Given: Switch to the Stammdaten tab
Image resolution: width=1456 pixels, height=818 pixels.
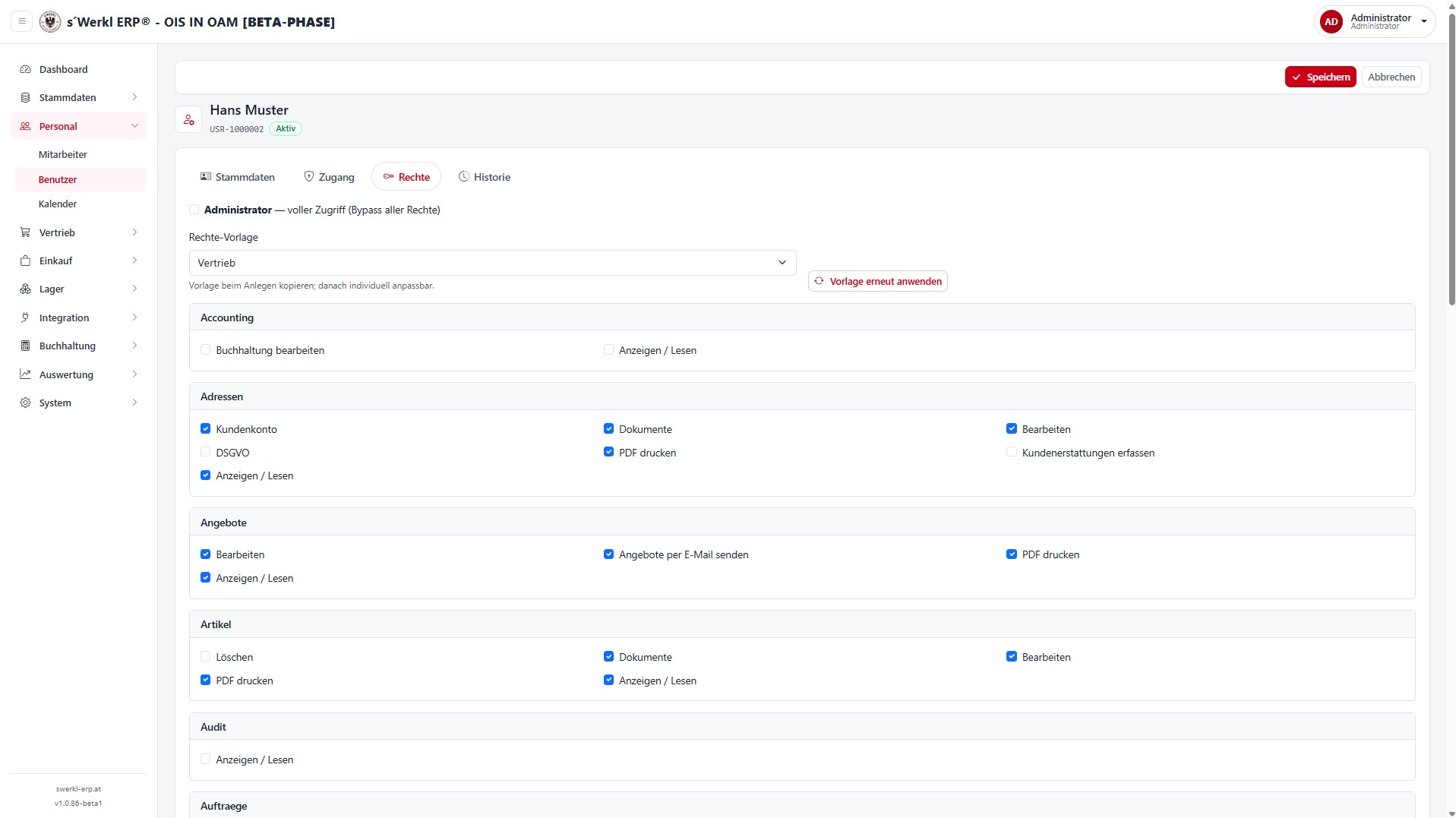Looking at the screenshot, I should (x=238, y=177).
